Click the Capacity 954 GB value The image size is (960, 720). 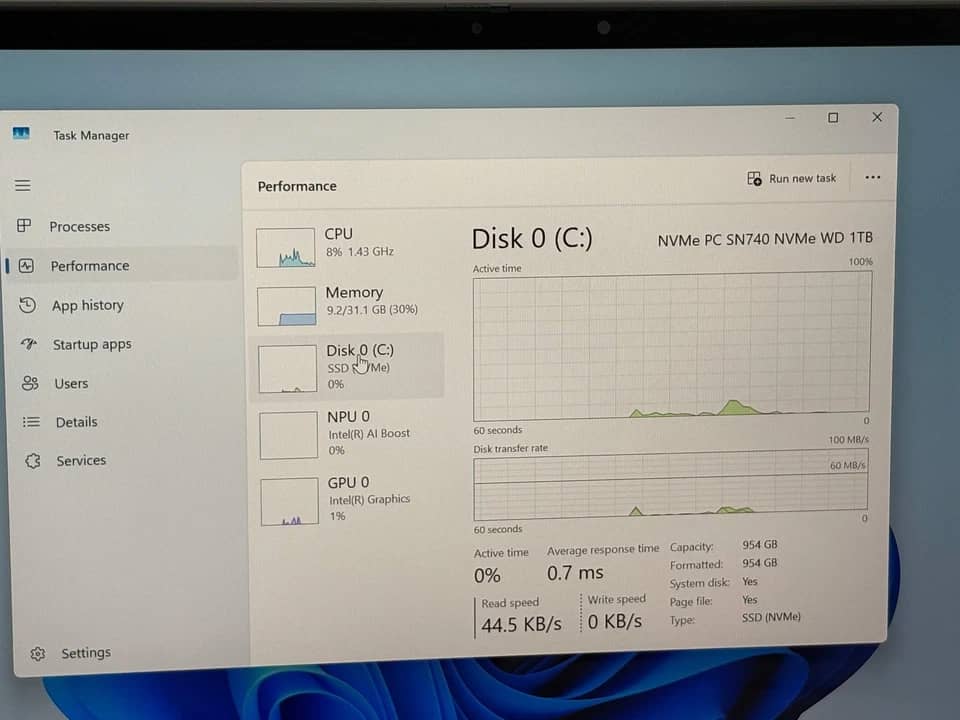(760, 544)
